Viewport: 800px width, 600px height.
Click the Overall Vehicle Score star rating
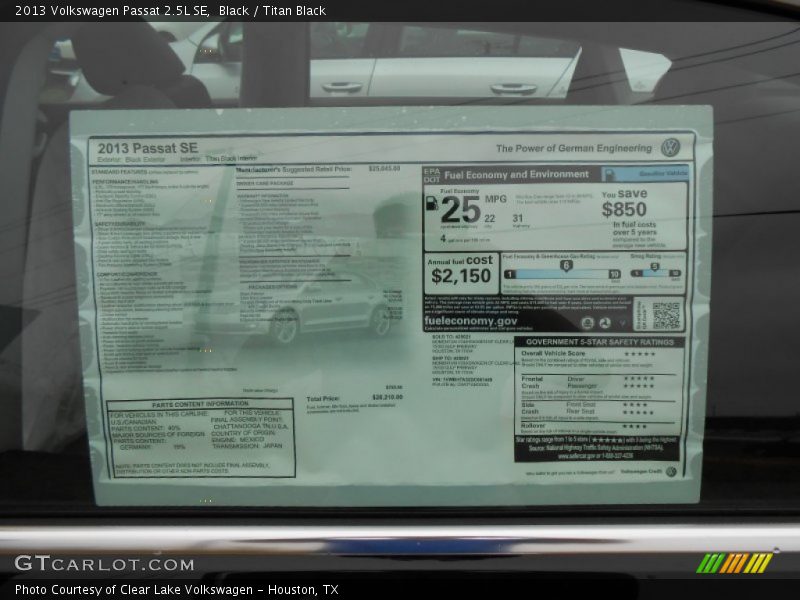tap(640, 354)
